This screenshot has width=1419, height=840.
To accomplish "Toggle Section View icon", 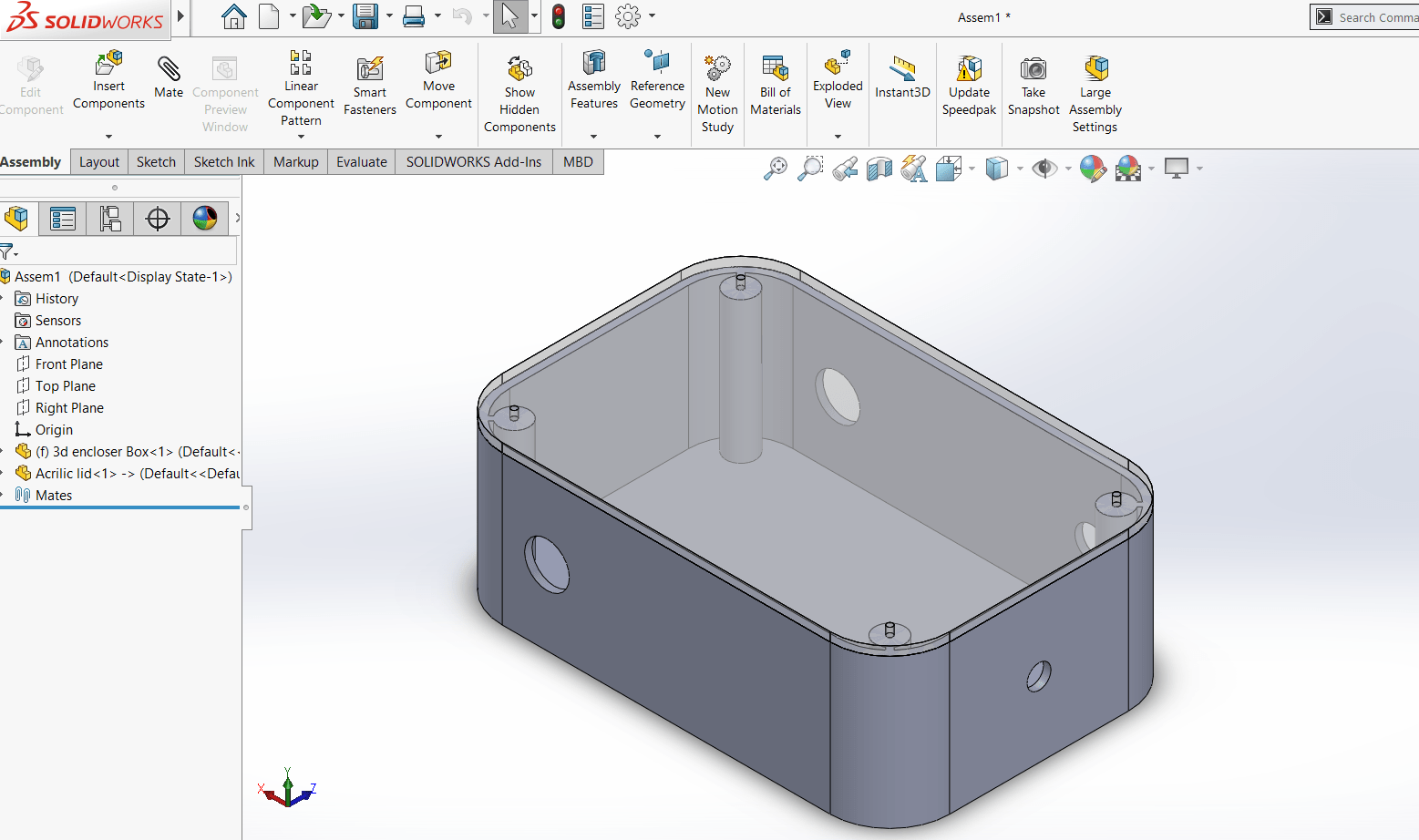I will pos(879,169).
